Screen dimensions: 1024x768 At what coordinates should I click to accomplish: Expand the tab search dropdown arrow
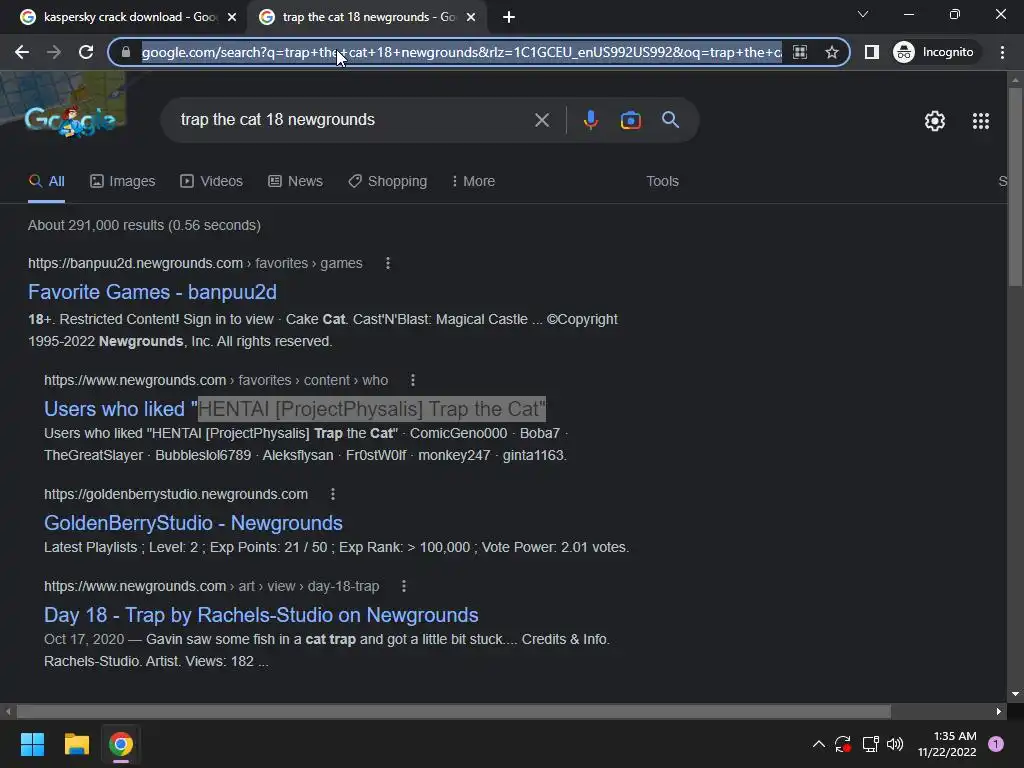pyautogui.click(x=863, y=14)
